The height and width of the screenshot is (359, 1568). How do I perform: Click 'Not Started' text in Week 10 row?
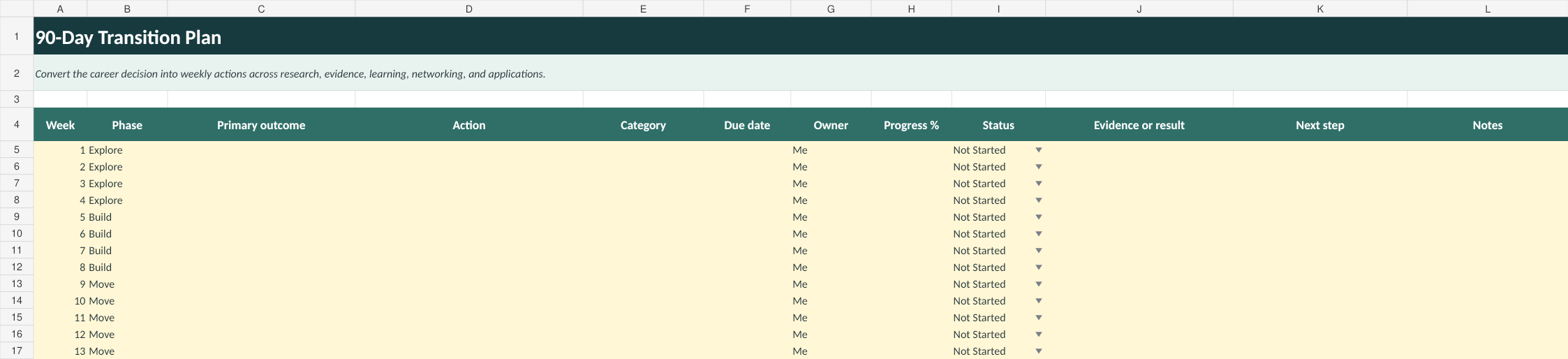(979, 301)
